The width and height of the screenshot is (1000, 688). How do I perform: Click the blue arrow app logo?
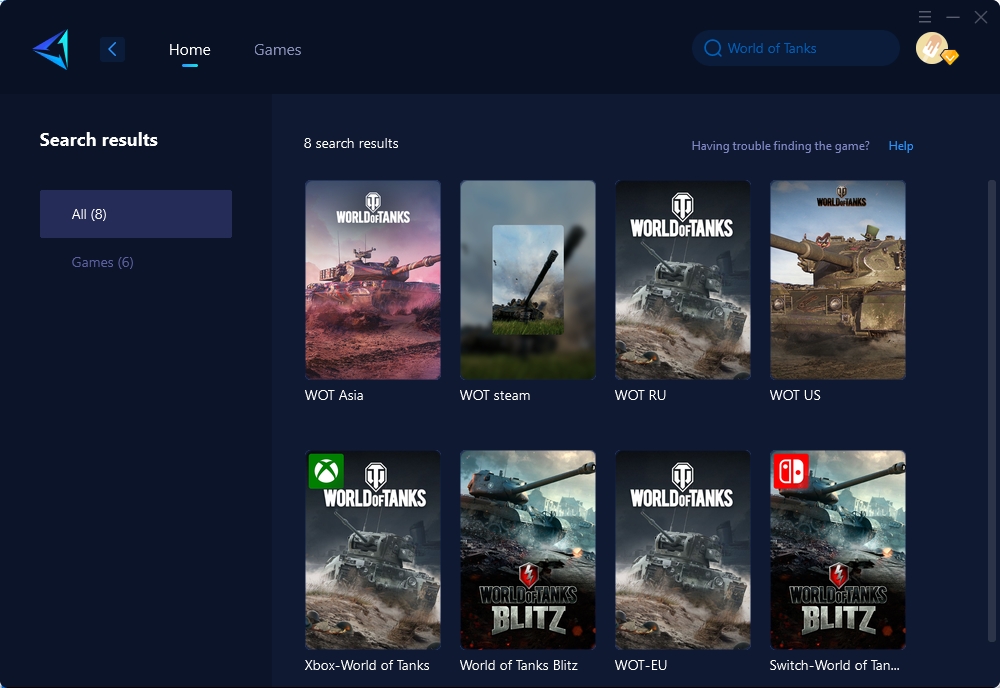coord(51,49)
